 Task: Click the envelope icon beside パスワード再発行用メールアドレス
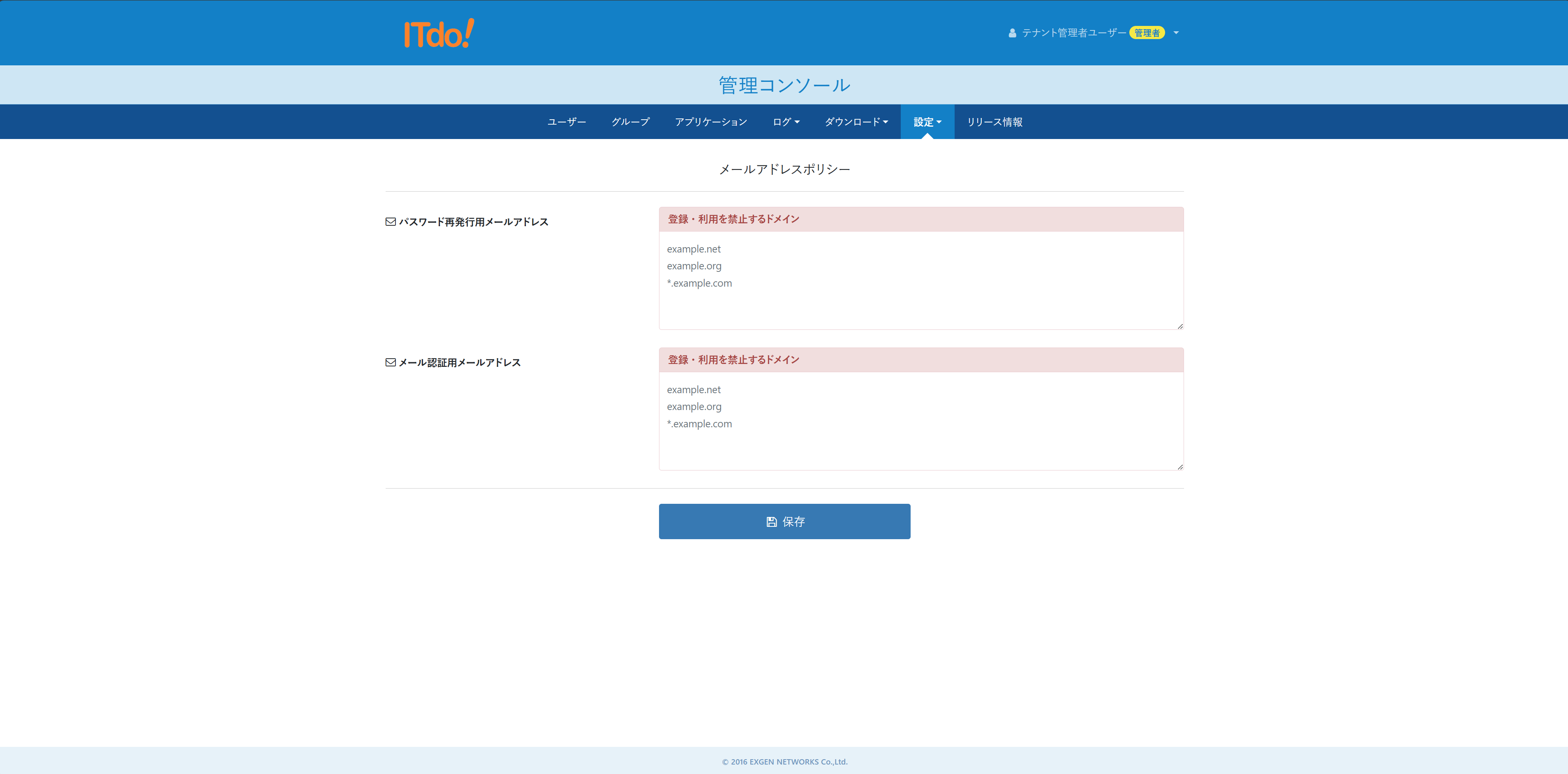(x=390, y=222)
